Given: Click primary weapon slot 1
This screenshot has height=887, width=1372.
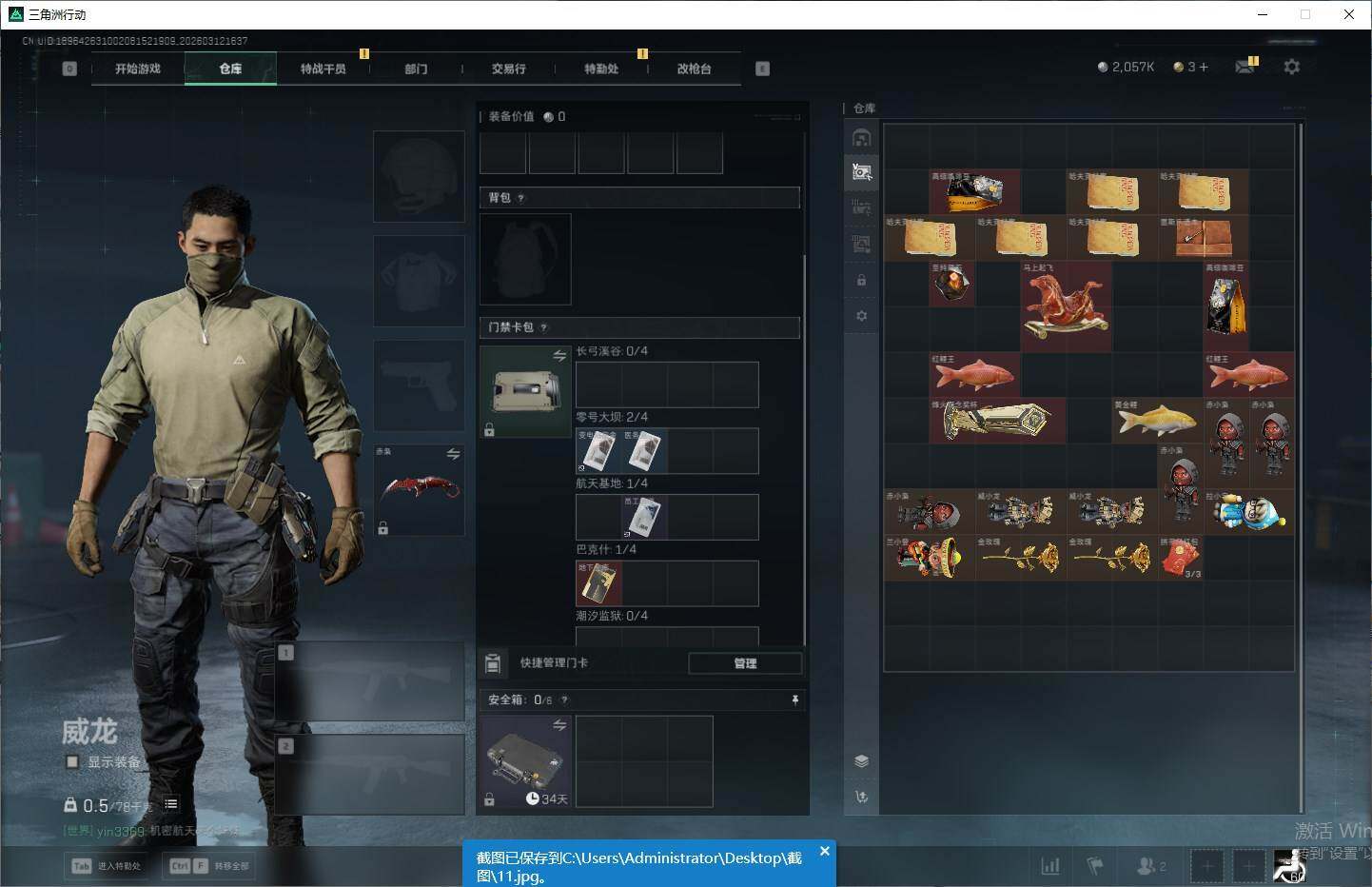Looking at the screenshot, I should point(369,681).
